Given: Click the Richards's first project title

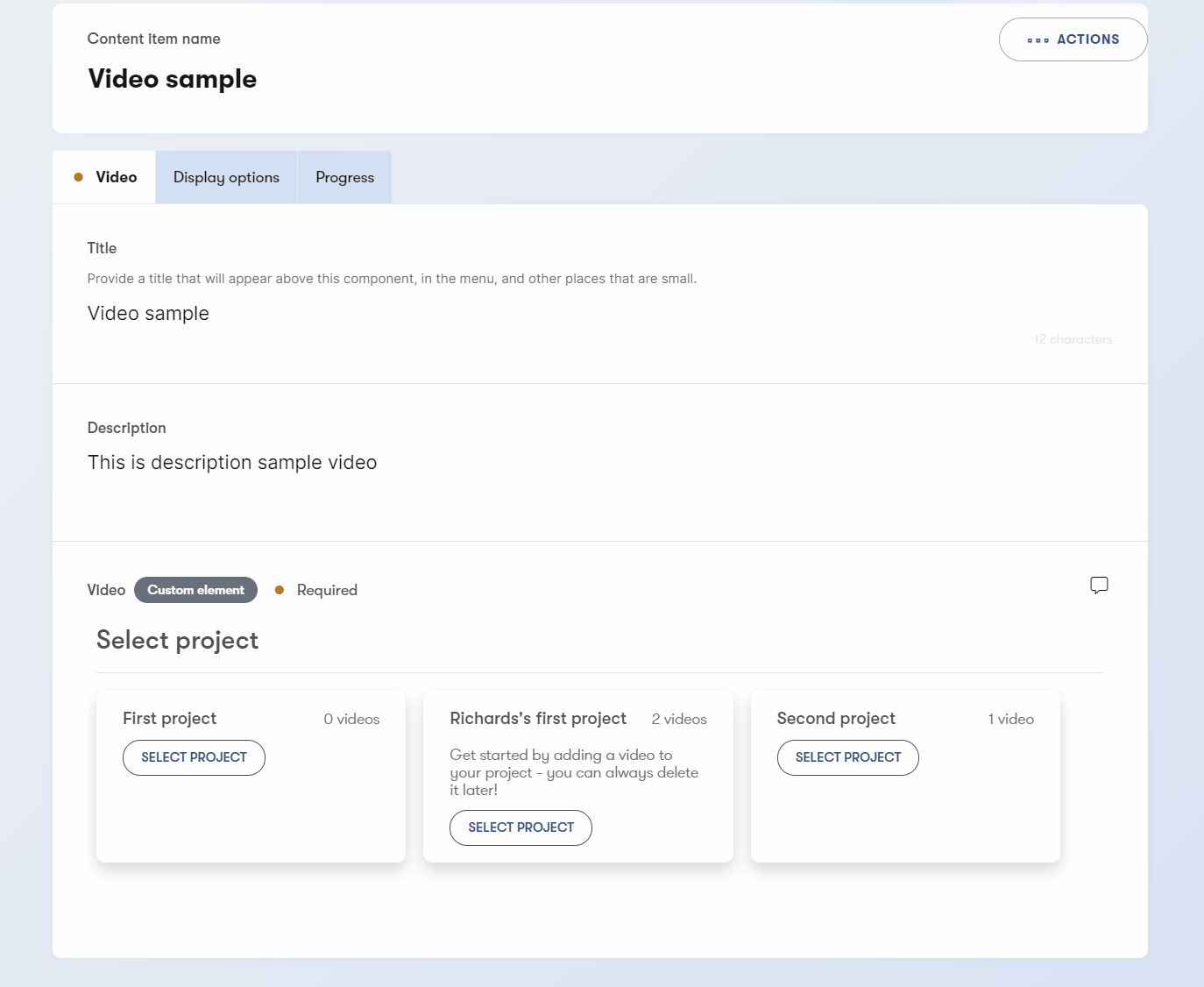Looking at the screenshot, I should [538, 719].
